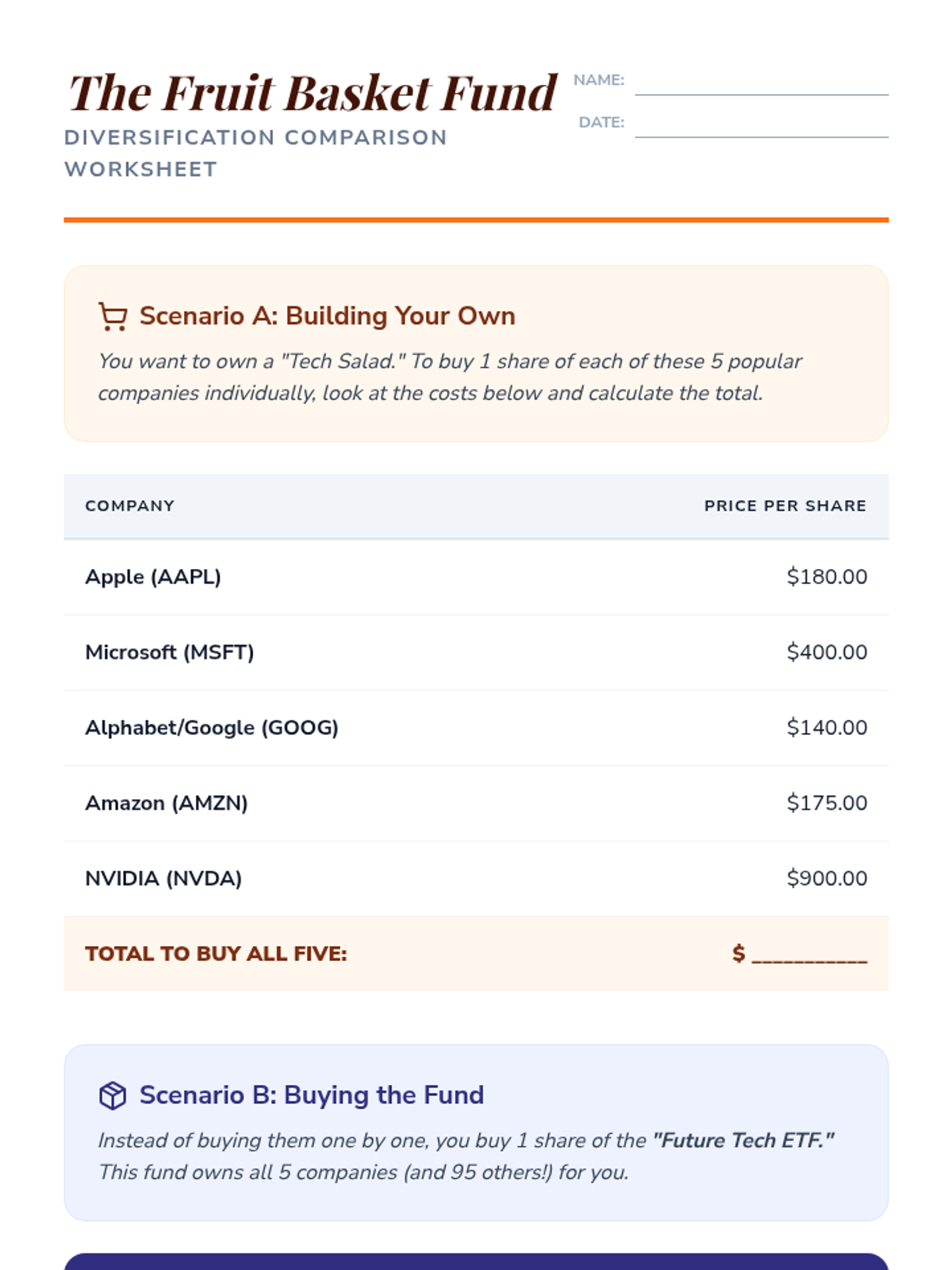Viewport: 952px width, 1270px height.
Task: Click the Scenario A: Building Your Own heading
Action: [327, 316]
